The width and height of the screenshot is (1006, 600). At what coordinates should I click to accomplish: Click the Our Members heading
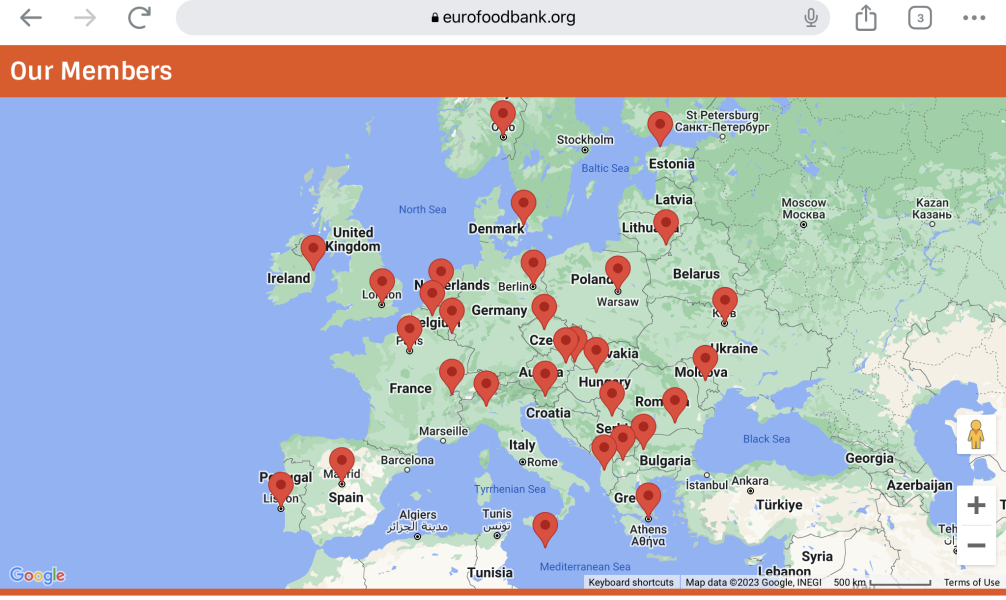click(x=91, y=71)
